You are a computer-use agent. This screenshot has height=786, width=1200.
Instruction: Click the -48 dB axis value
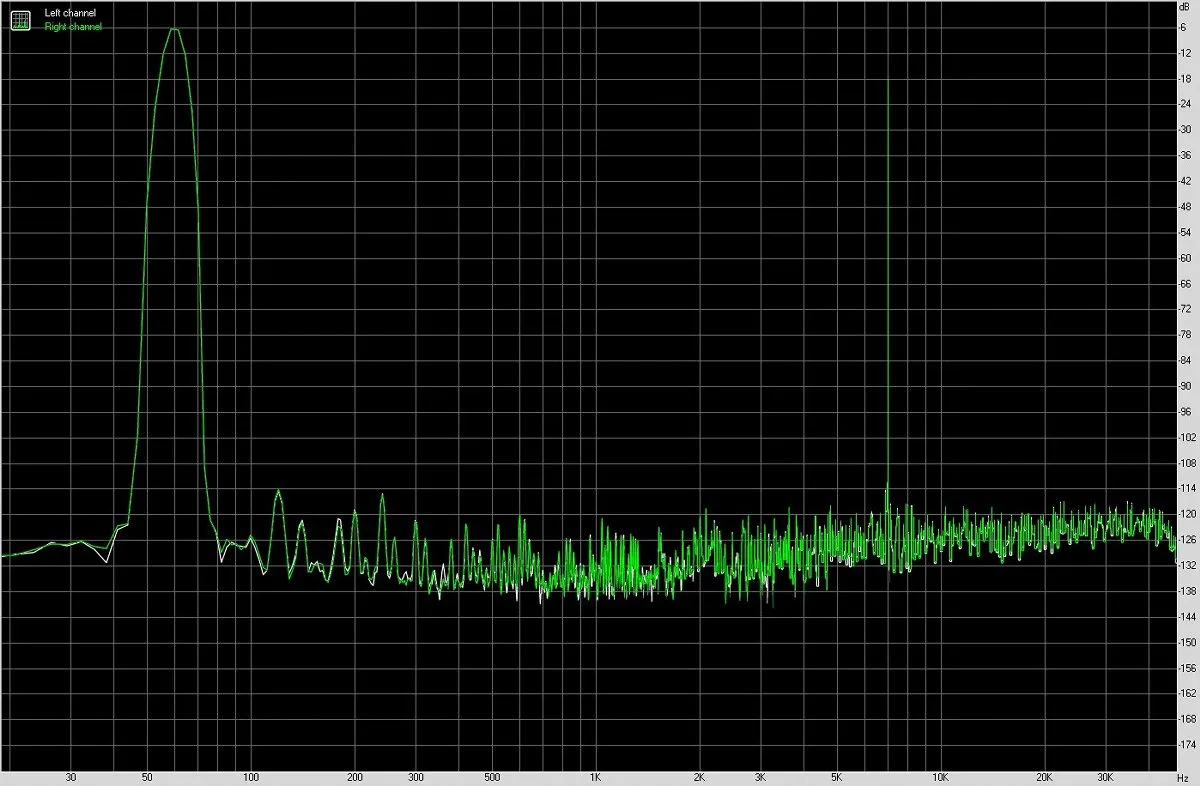[x=1186, y=206]
